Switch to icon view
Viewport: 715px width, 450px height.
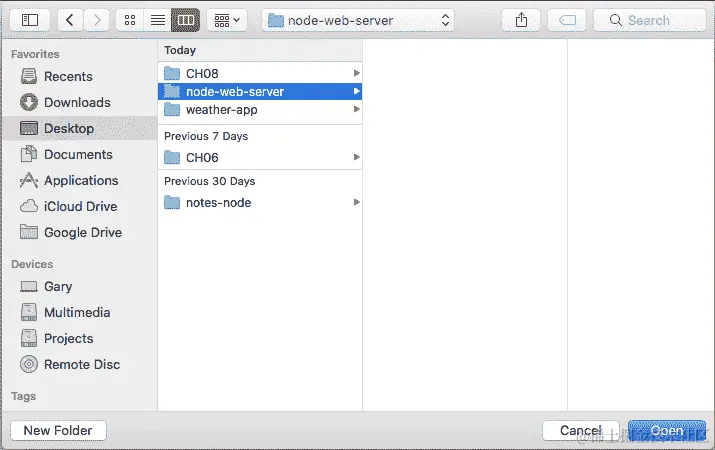[130, 20]
